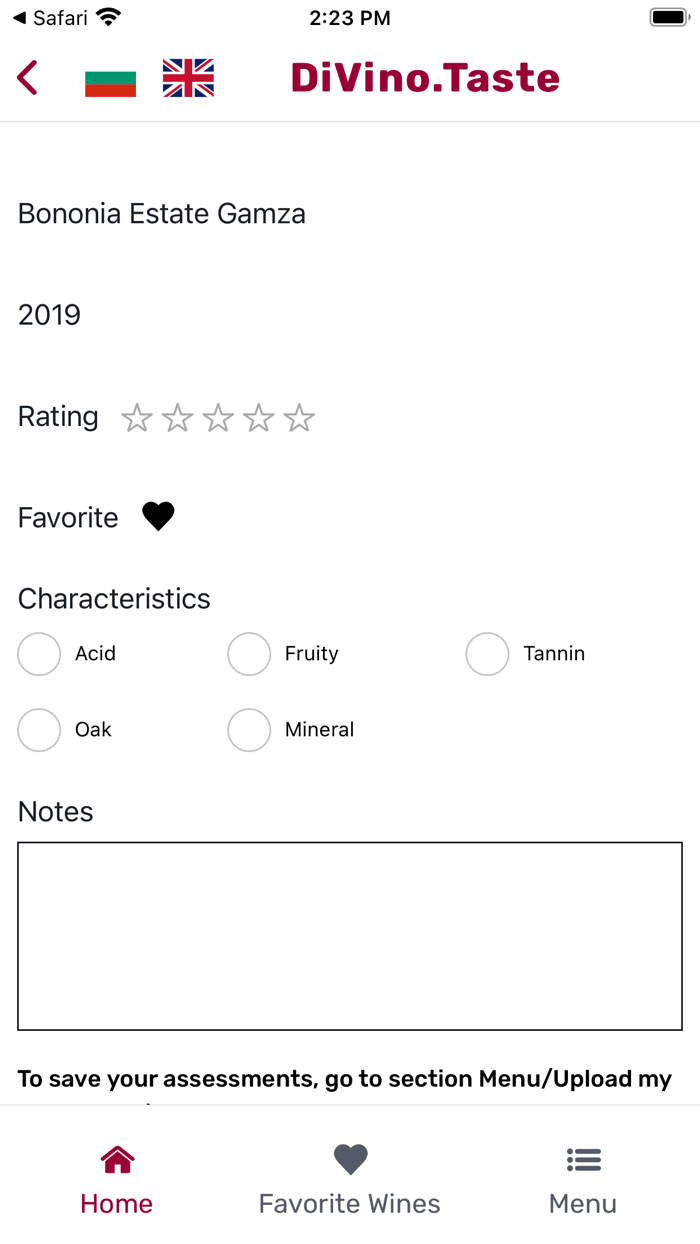Check the Oak characteristic
The height and width of the screenshot is (1244, 700).
40,730
